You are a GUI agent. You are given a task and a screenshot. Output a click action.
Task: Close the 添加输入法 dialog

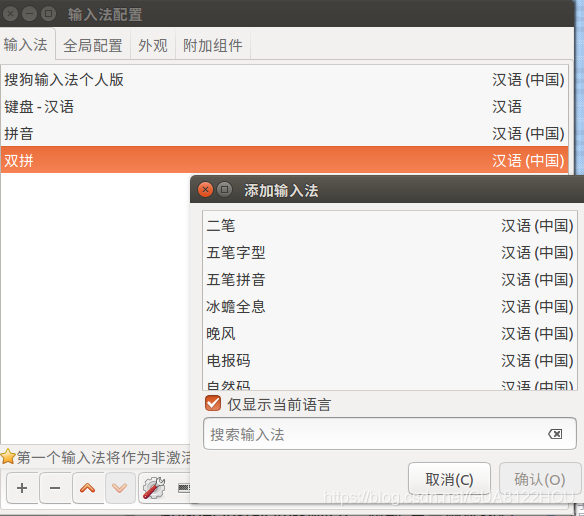click(x=205, y=190)
